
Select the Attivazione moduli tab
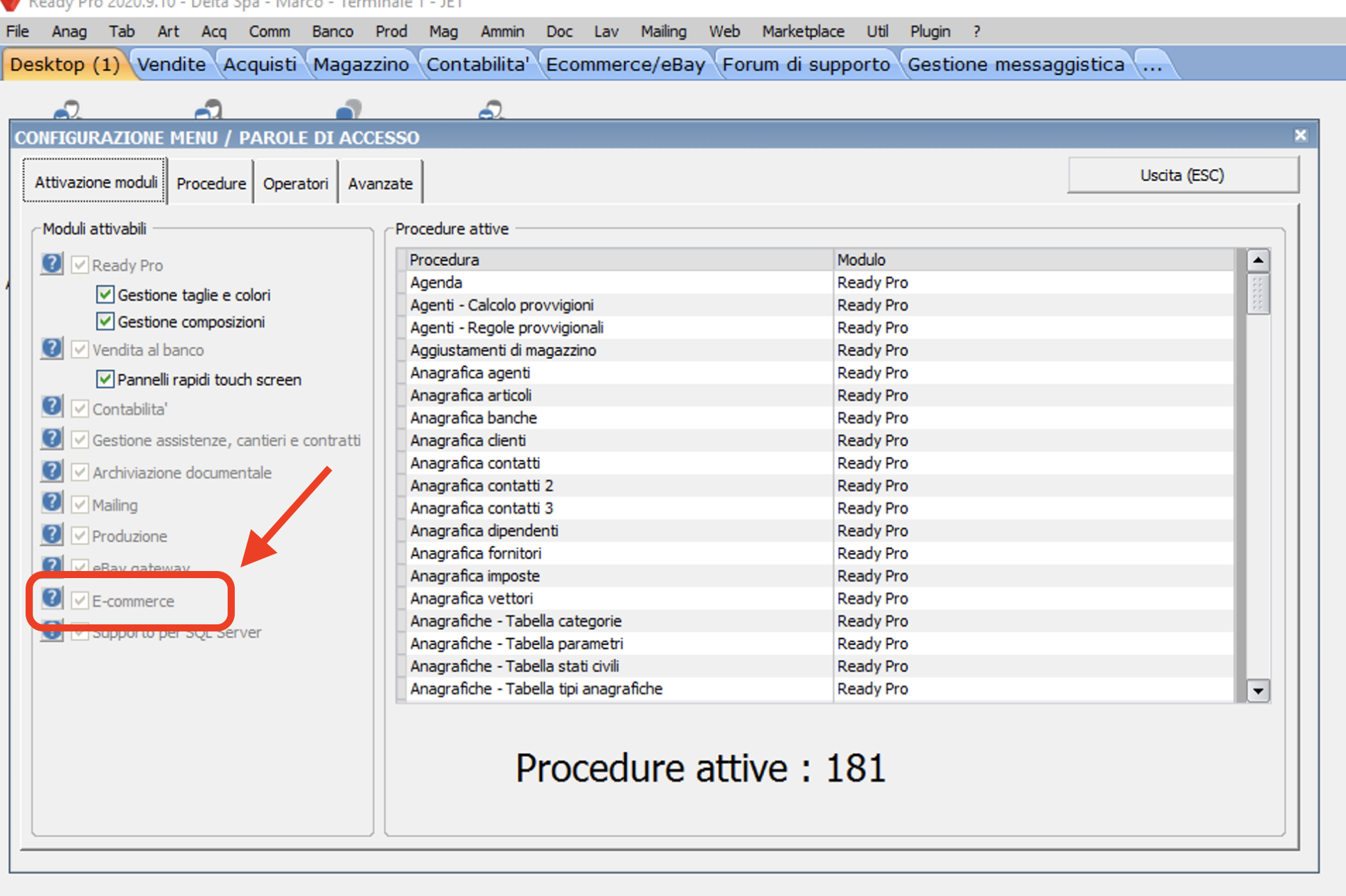(x=95, y=182)
